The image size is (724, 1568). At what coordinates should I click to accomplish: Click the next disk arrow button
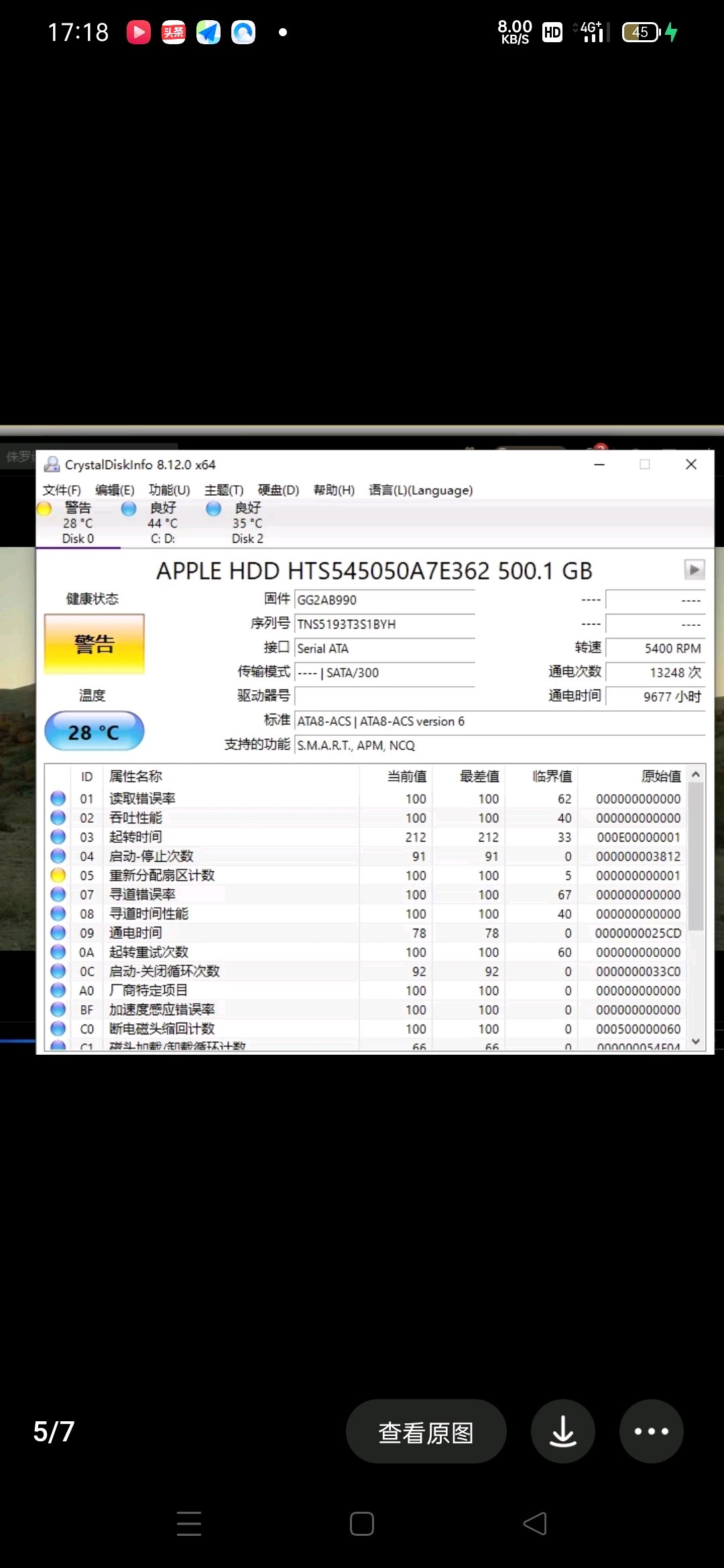click(695, 570)
